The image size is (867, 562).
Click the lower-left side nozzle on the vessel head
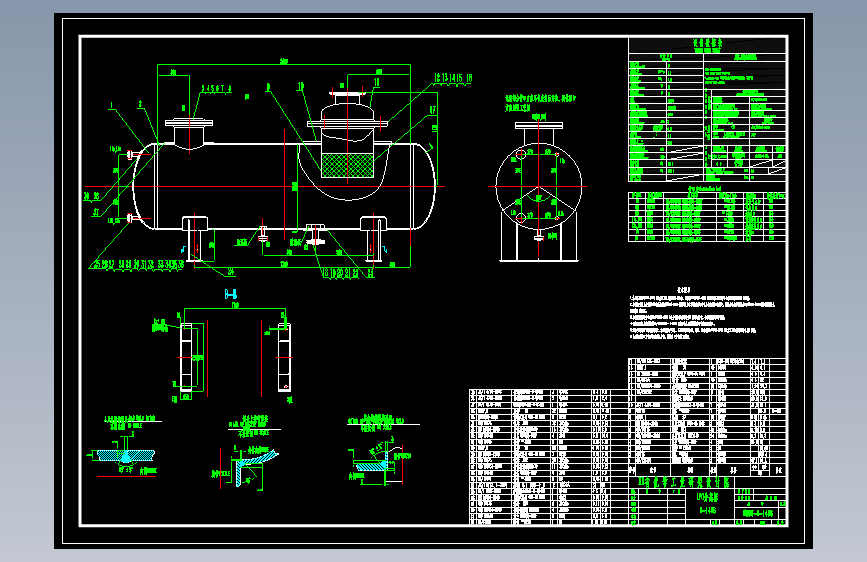(133, 218)
